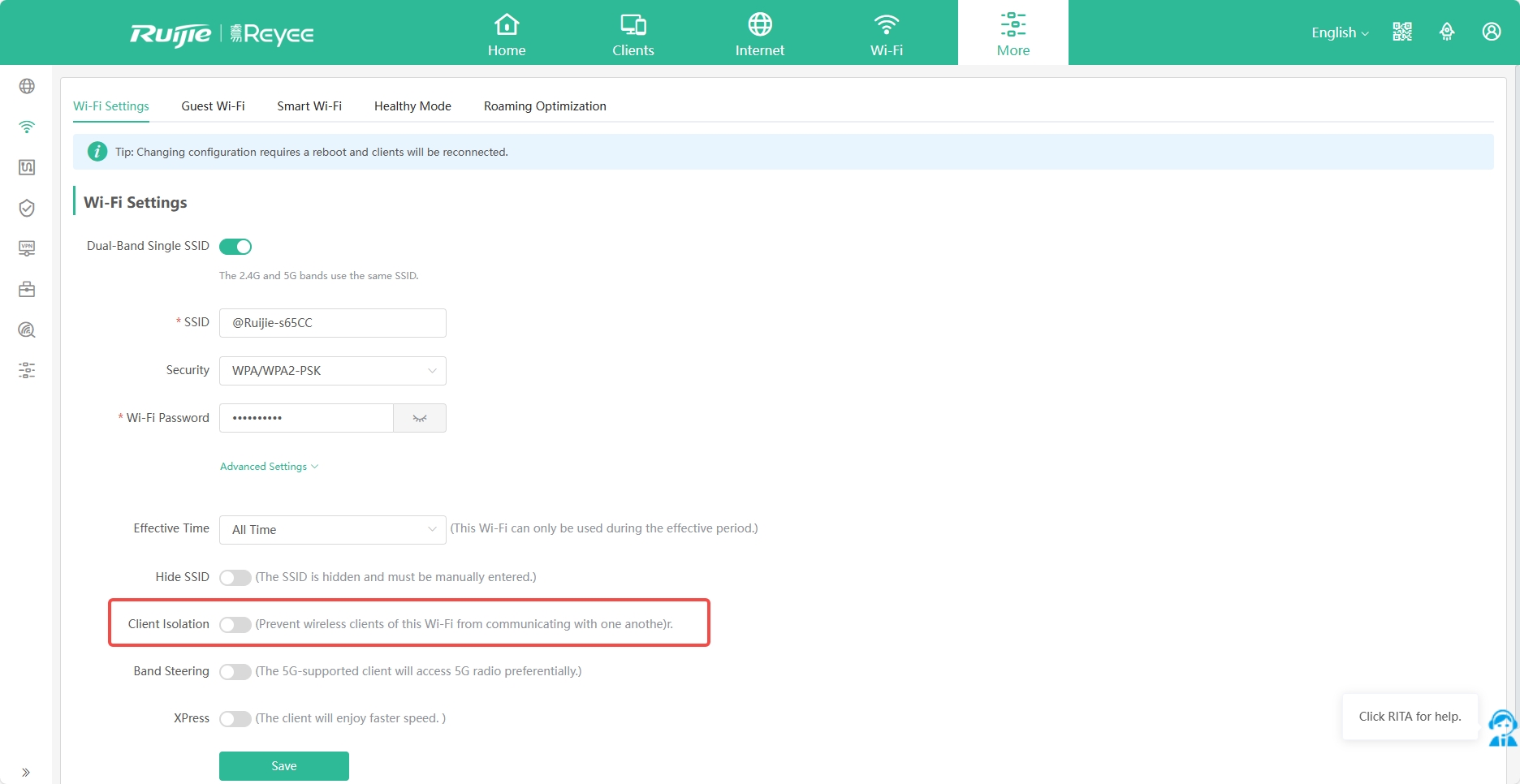Open the toolbox icon in sidebar
This screenshot has height=784, width=1520.
click(x=27, y=289)
